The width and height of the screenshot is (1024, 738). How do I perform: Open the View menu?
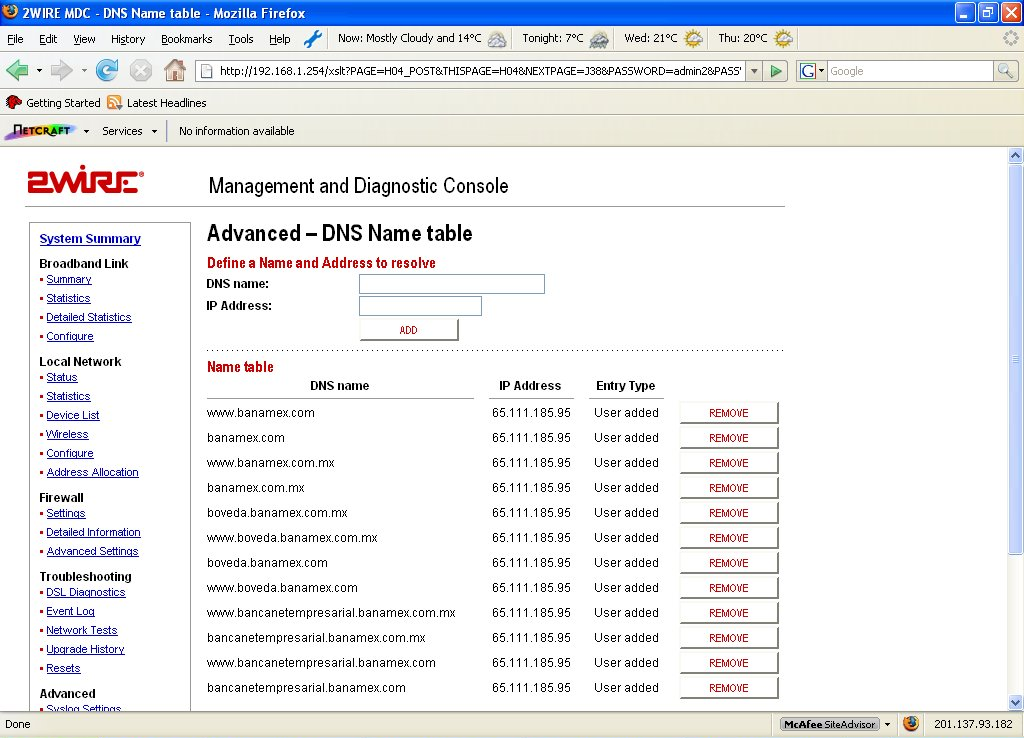84,39
